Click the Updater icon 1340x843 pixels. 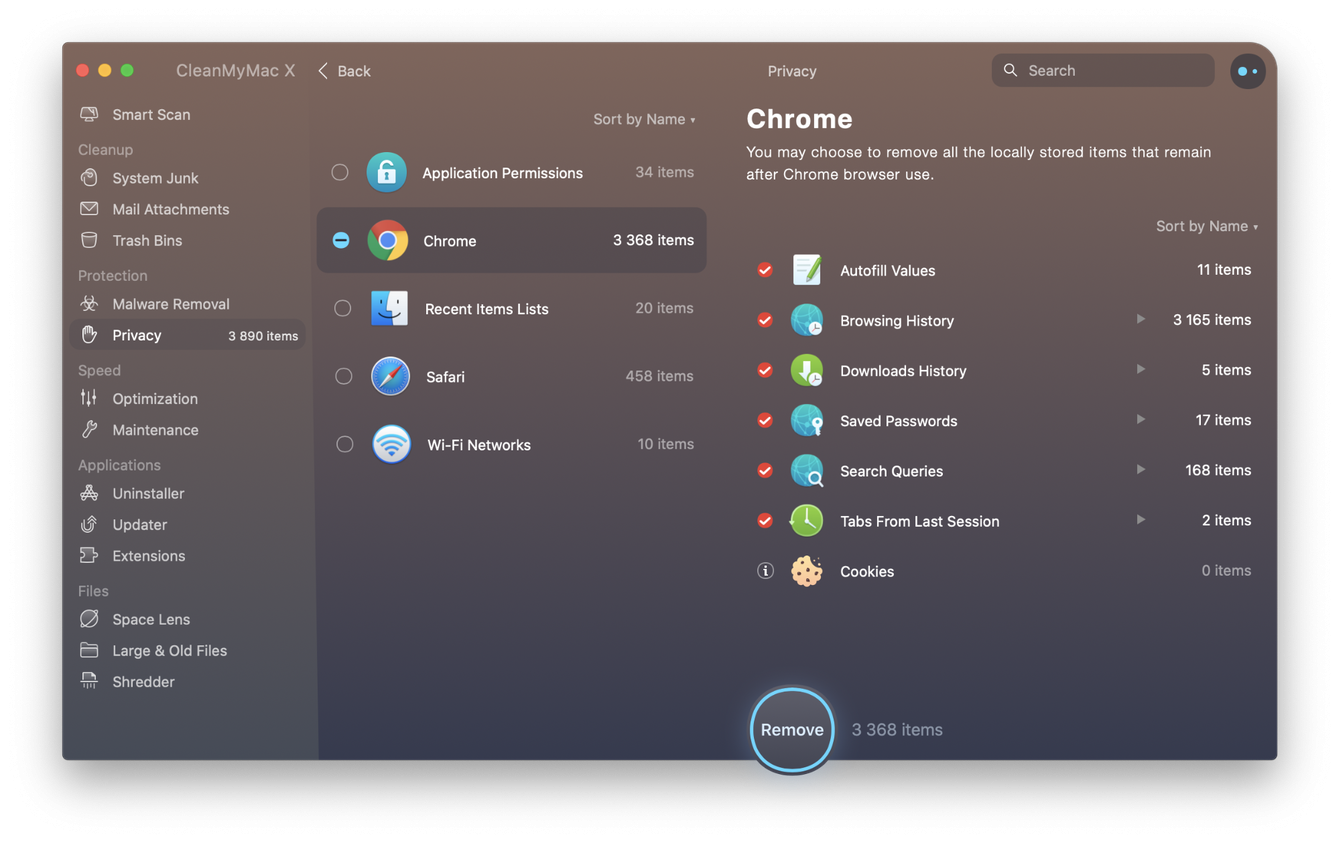tap(89, 524)
